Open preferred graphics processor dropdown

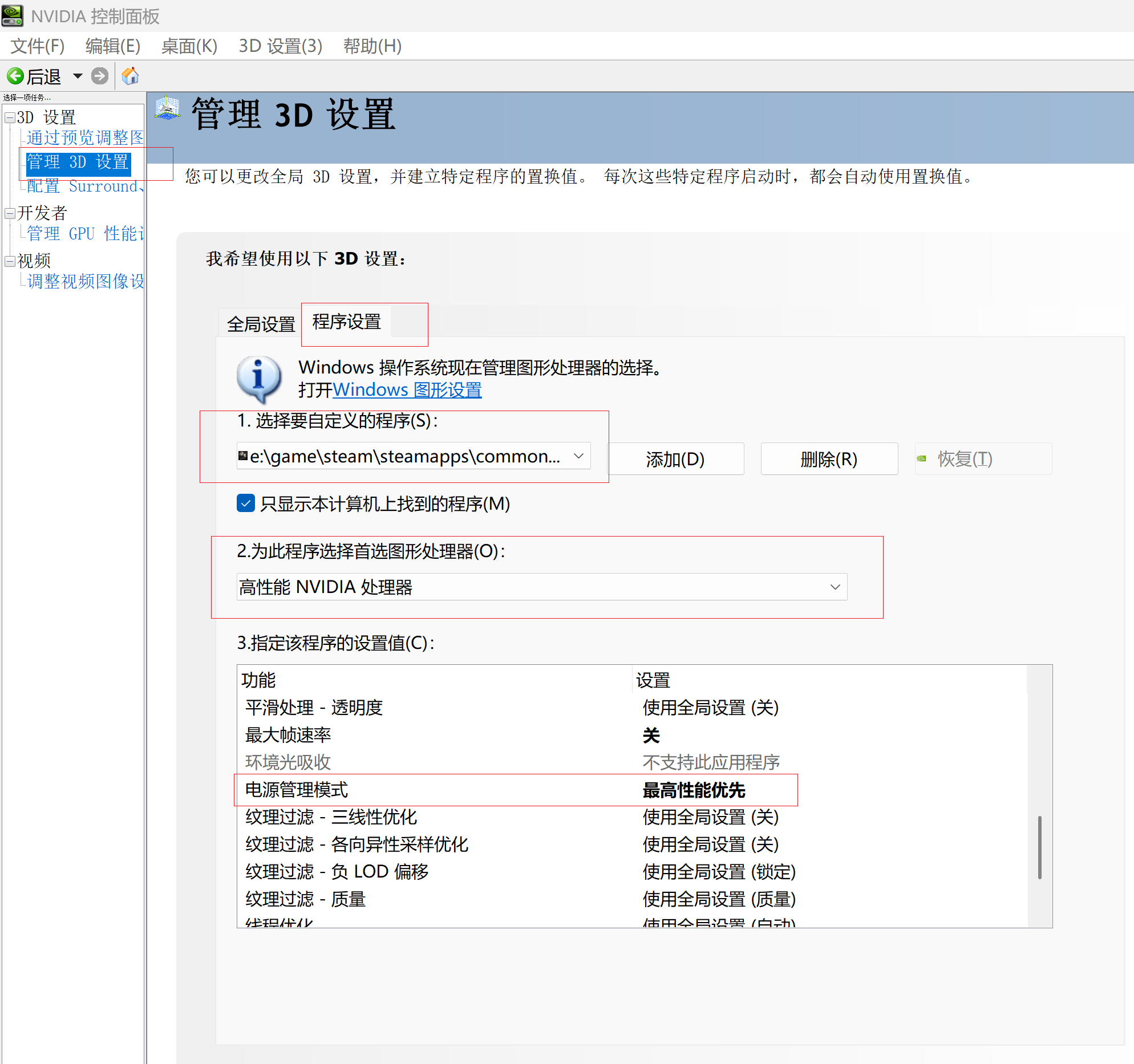pos(835,587)
